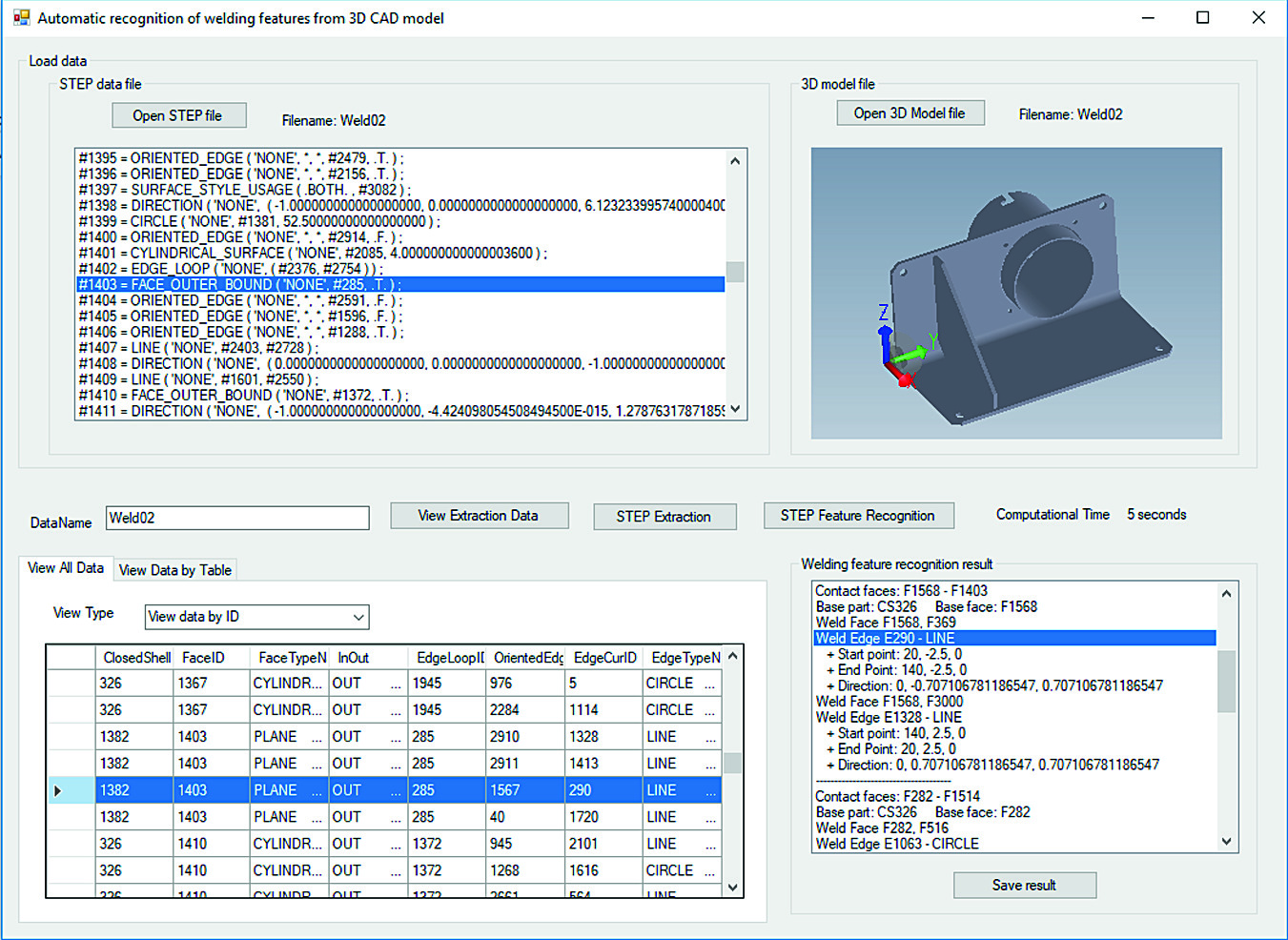Select Weld Face F1568, F3000 line

pyautogui.click(x=889, y=702)
